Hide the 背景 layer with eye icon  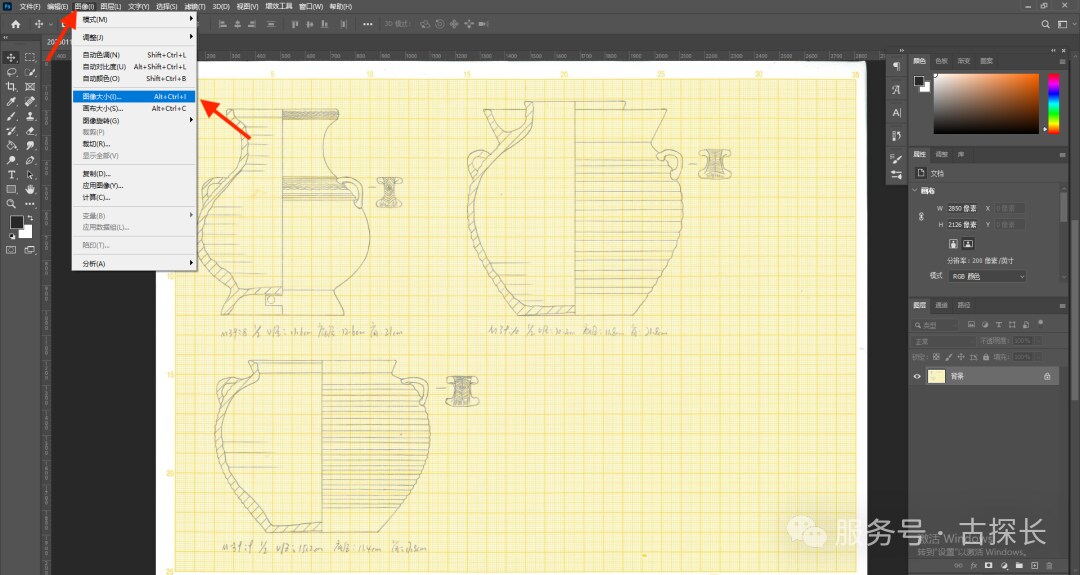pos(918,376)
